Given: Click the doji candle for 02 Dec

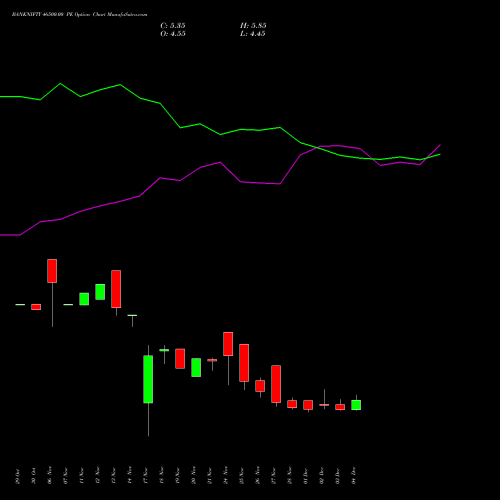Looking at the screenshot, I should (324, 405).
